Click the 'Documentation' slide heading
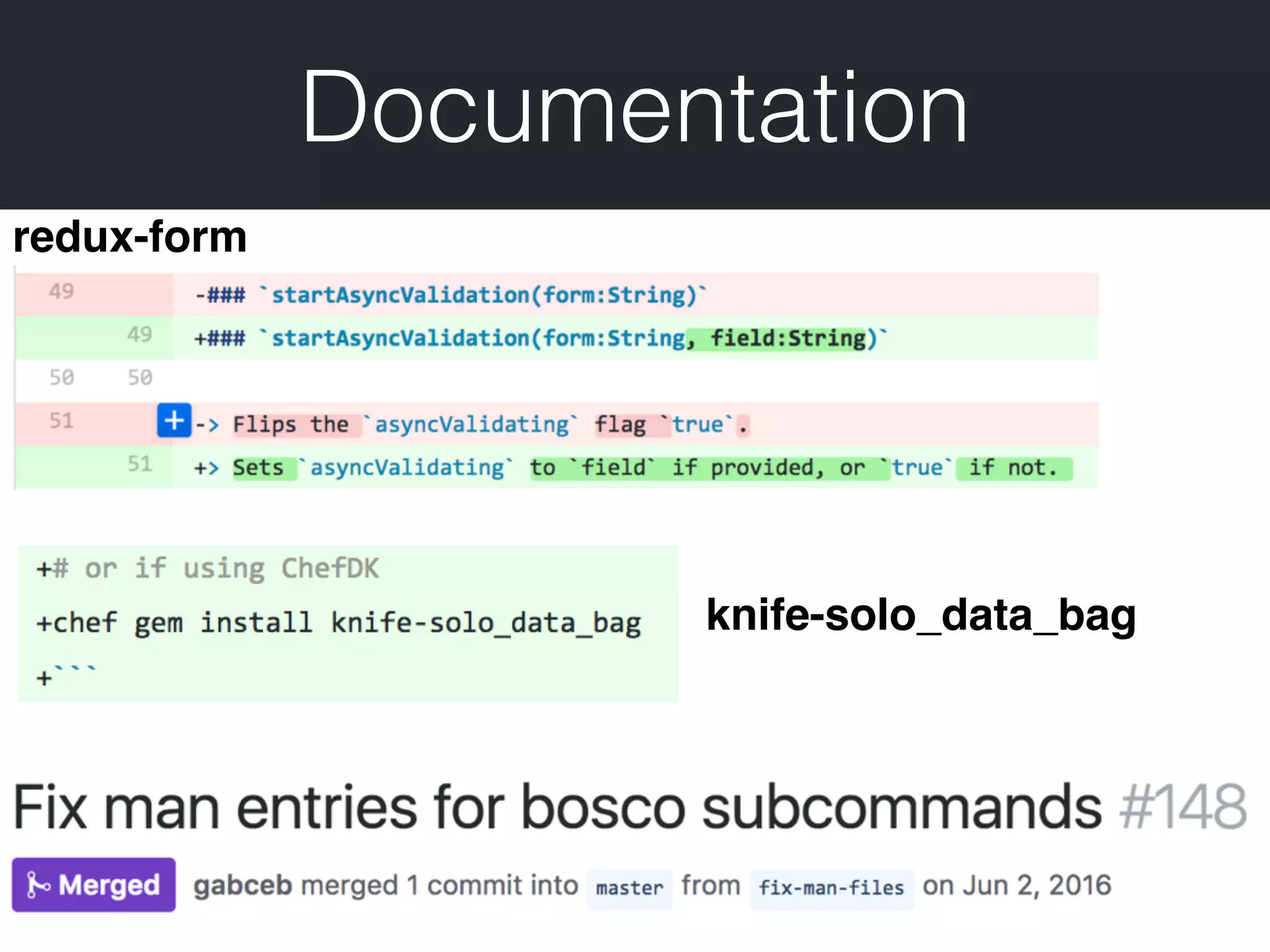 click(x=634, y=107)
